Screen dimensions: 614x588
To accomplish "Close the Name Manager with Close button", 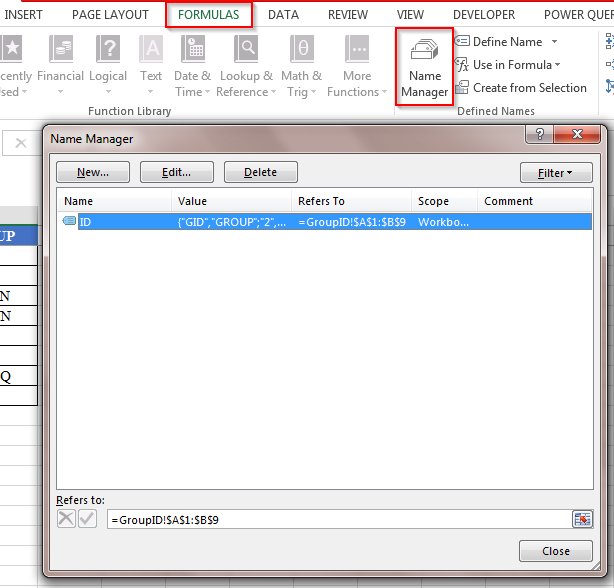I will [555, 551].
